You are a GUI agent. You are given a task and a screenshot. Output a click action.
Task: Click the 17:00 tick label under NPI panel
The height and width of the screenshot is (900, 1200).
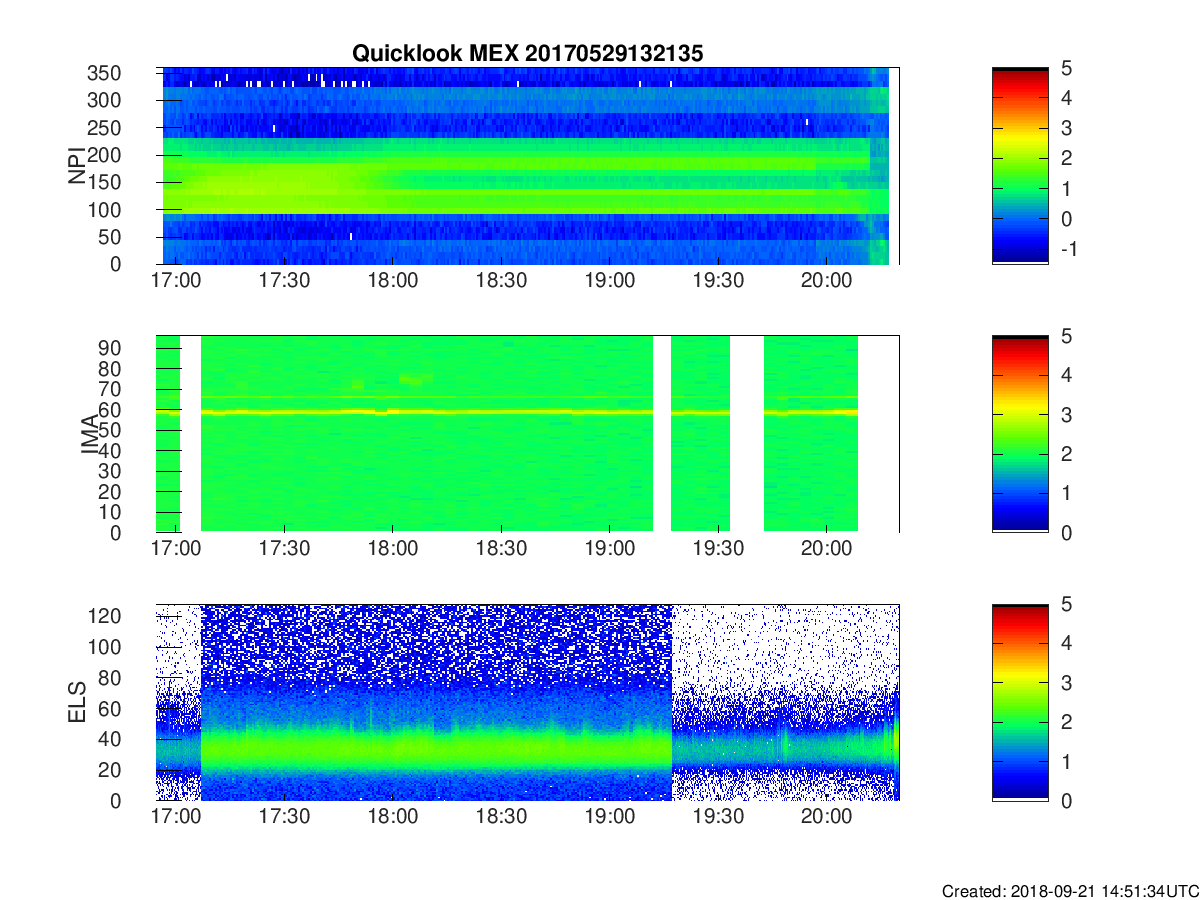click(x=176, y=282)
